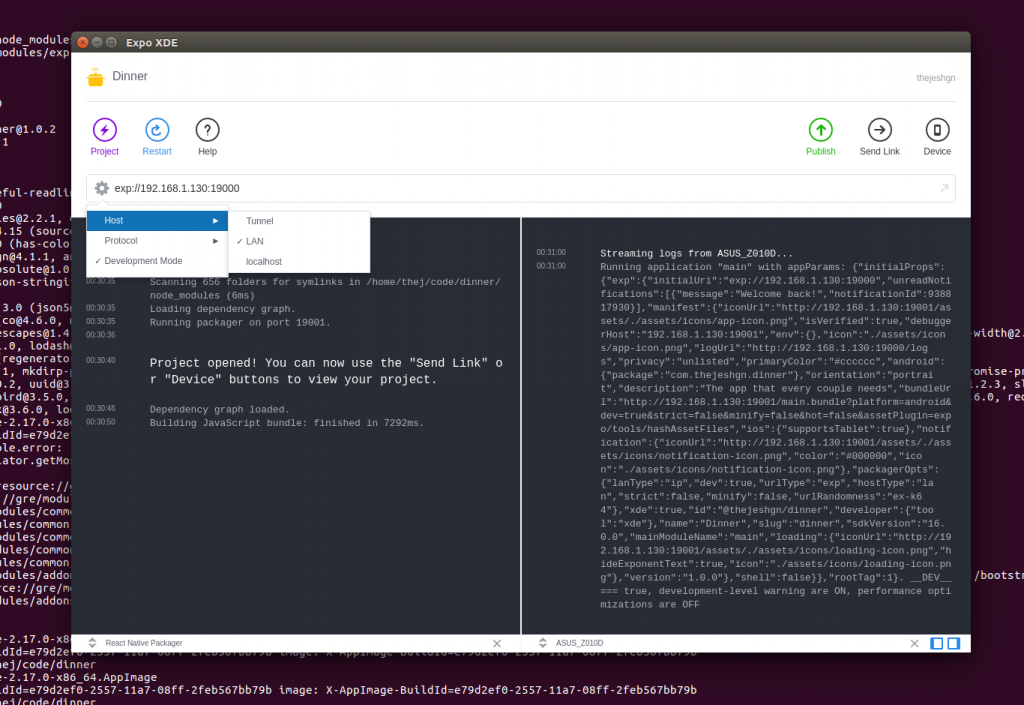Click the Project label text
The image size is (1024, 705).
point(104,151)
